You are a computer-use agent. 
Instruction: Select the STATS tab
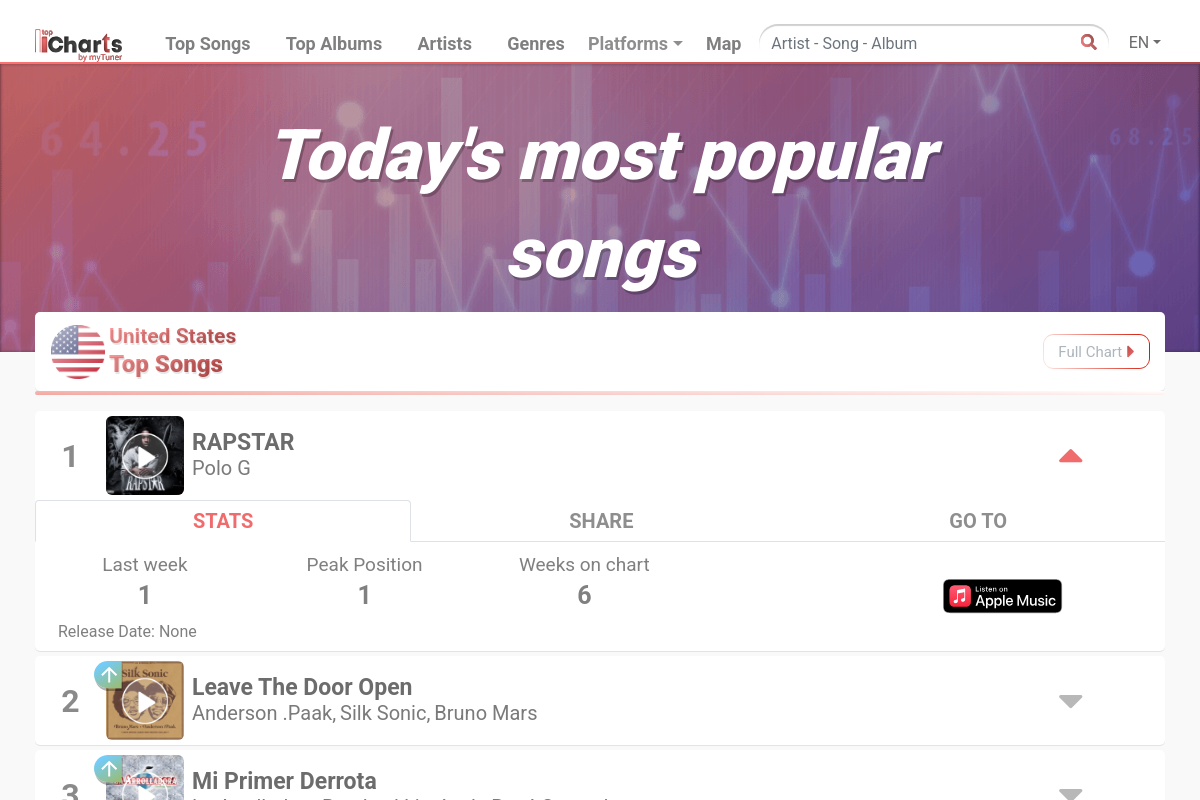click(x=223, y=521)
